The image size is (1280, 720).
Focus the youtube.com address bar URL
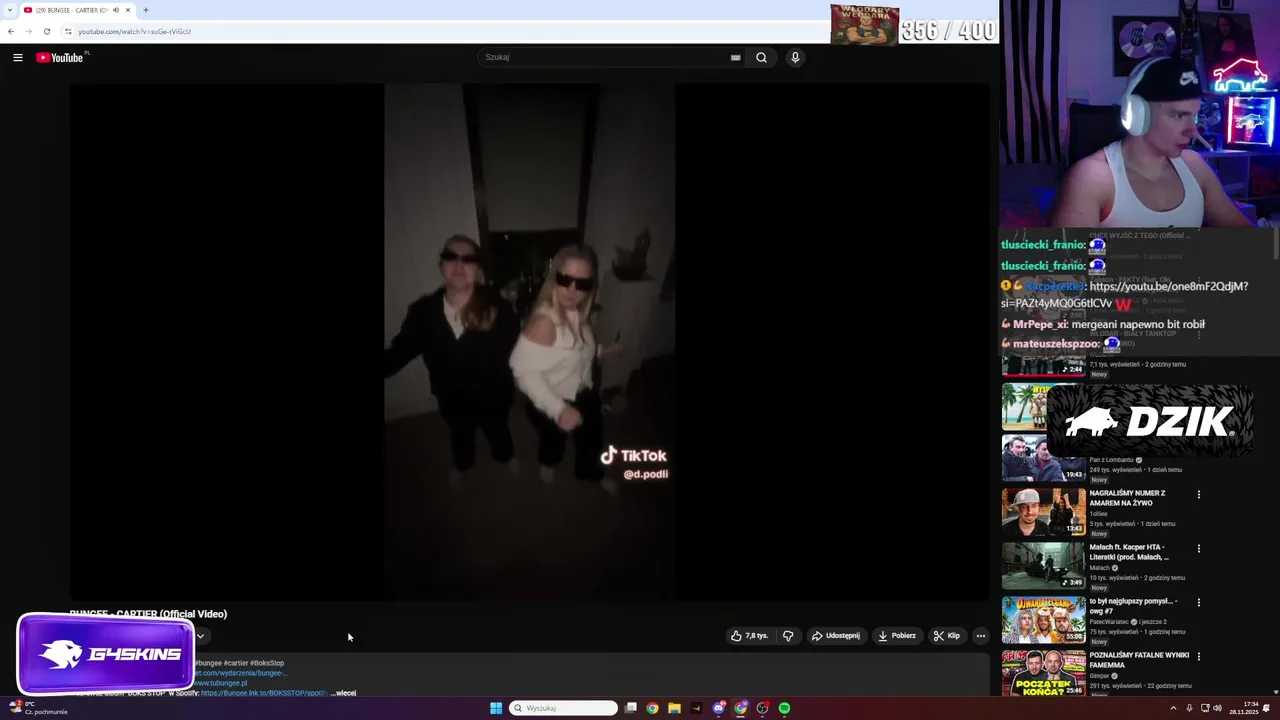134,31
